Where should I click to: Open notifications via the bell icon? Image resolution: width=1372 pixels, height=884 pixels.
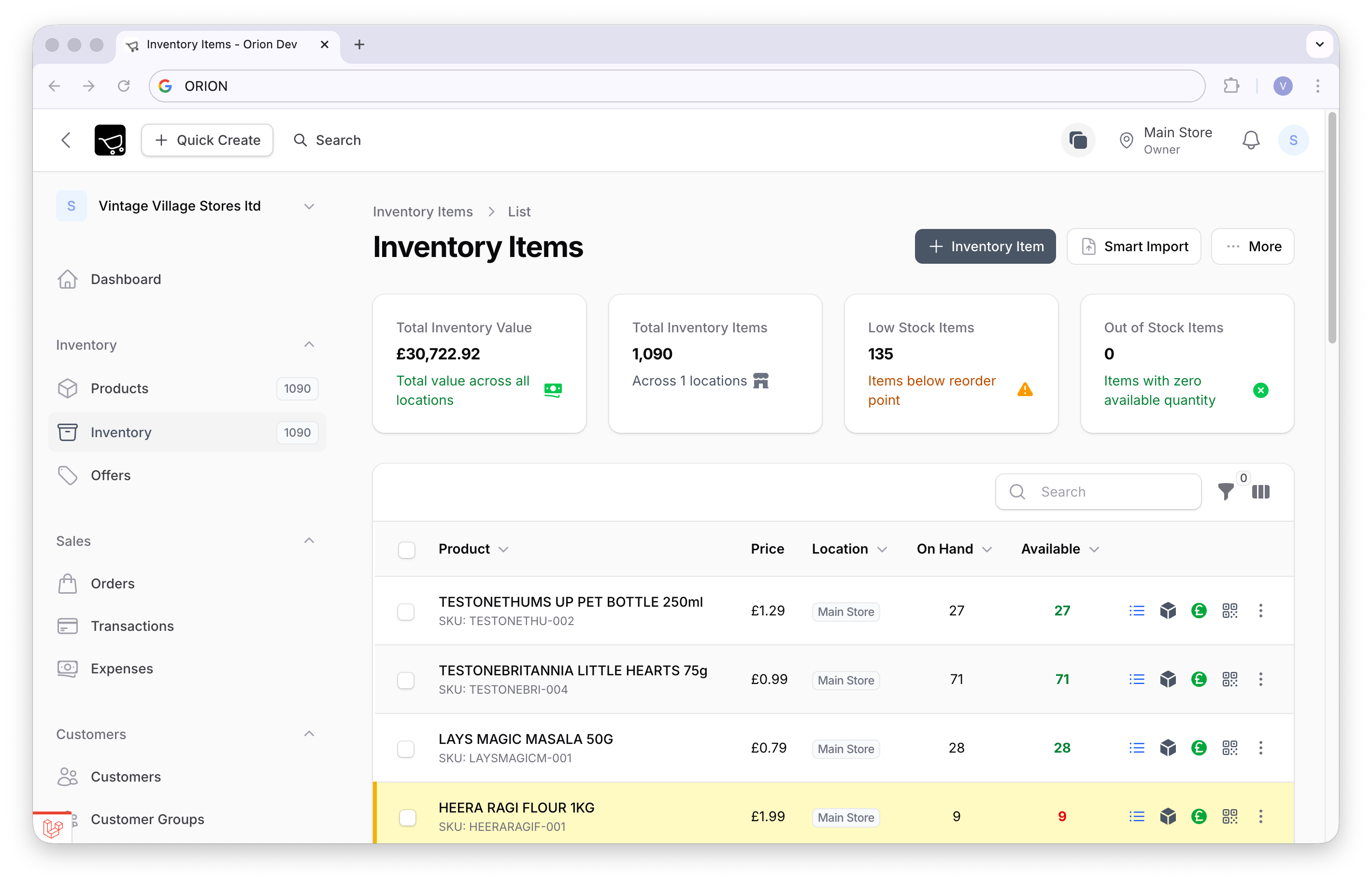tap(1251, 140)
